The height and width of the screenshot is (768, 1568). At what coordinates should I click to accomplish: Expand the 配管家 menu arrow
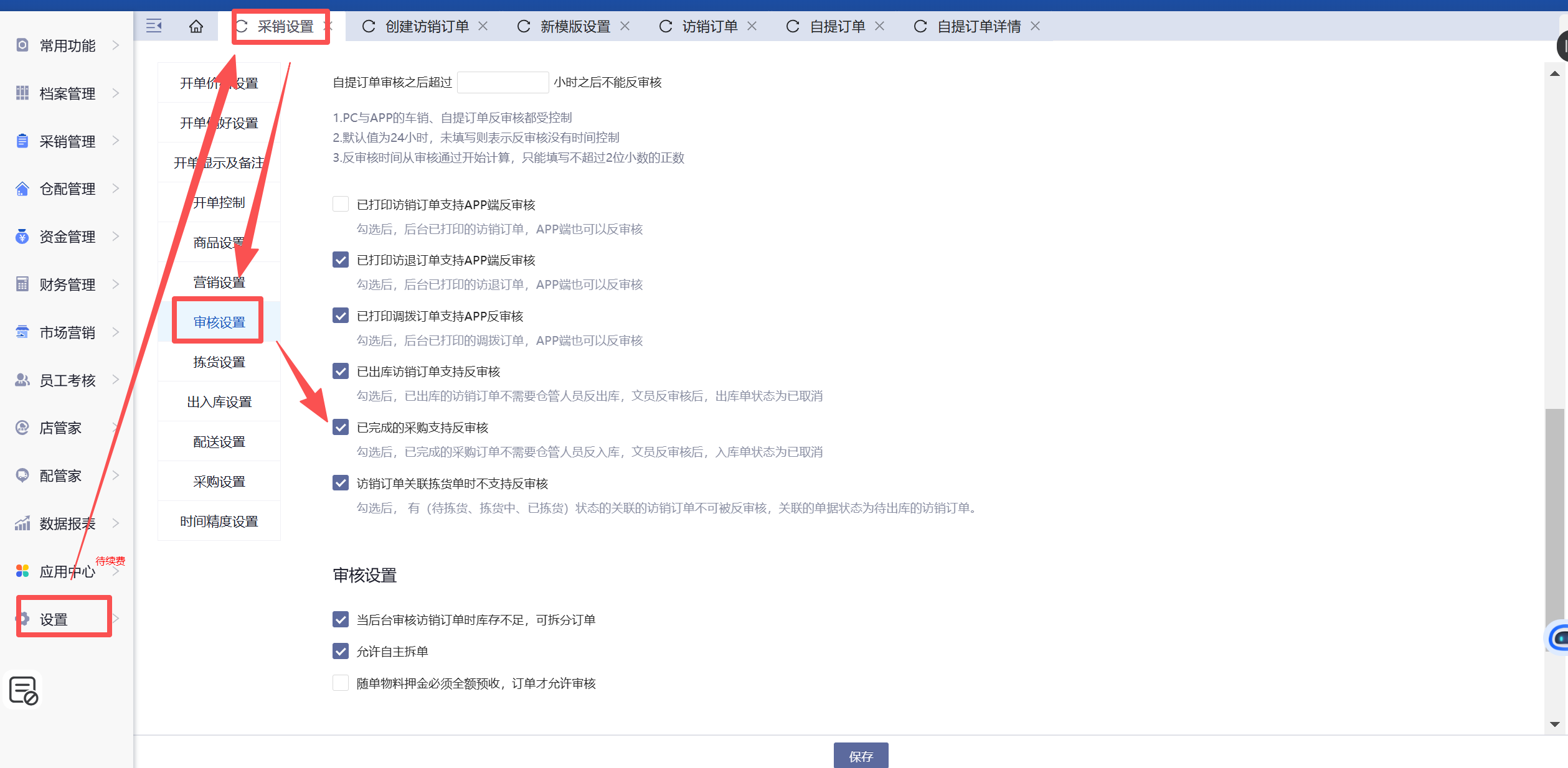(x=116, y=475)
